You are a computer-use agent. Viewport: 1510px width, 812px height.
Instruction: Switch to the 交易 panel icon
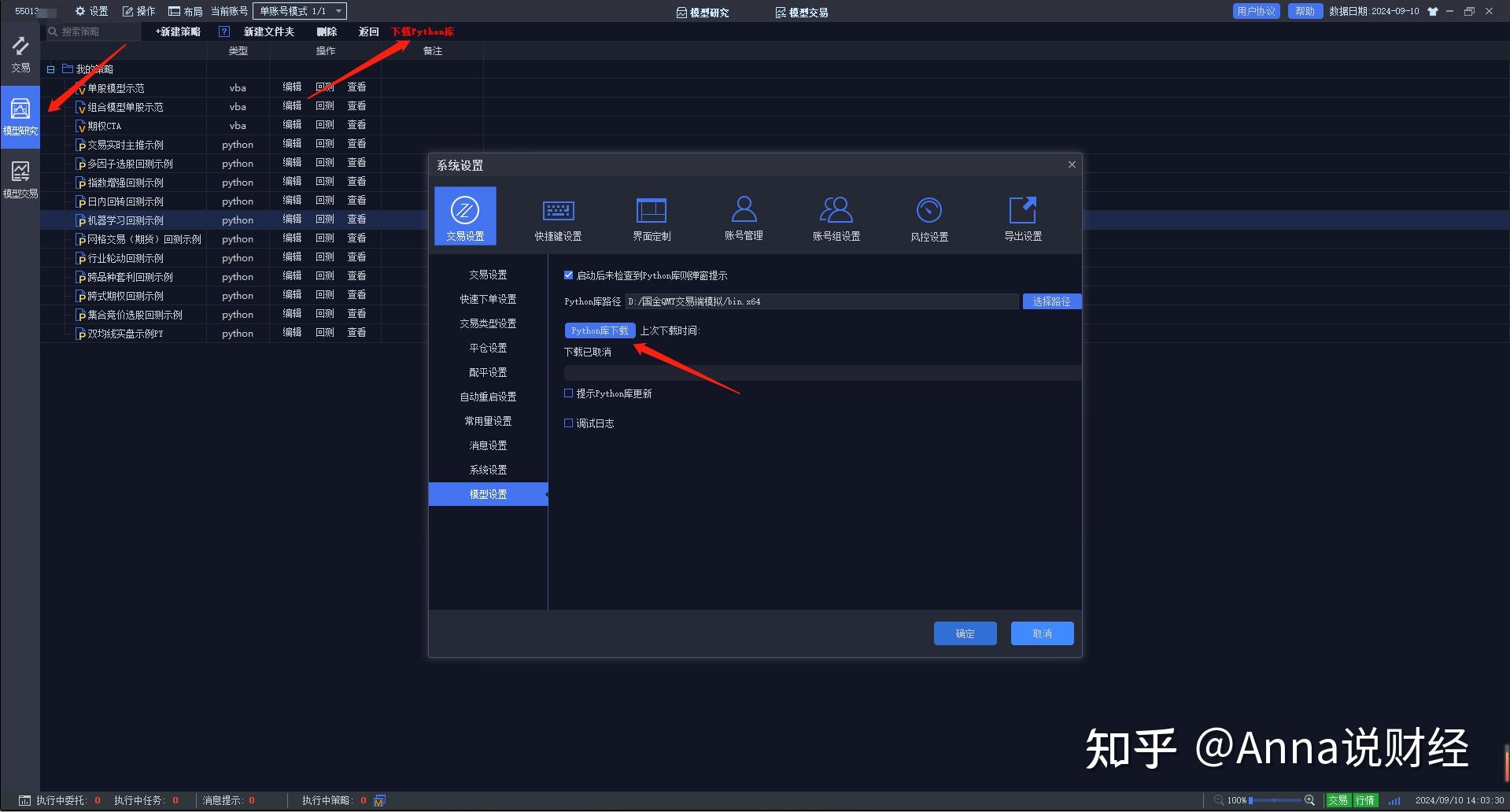(x=20, y=54)
